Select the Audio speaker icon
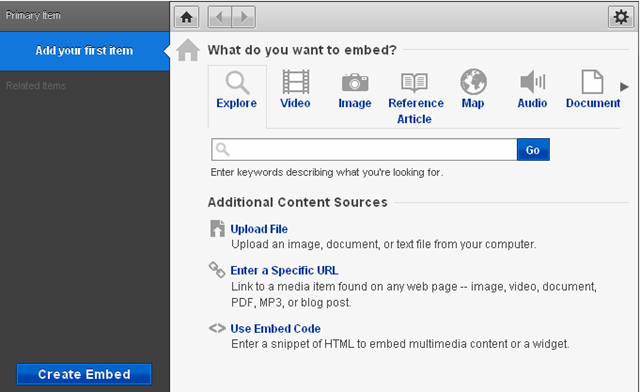Image resolution: width=640 pixels, height=392 pixels. pyautogui.click(x=533, y=82)
